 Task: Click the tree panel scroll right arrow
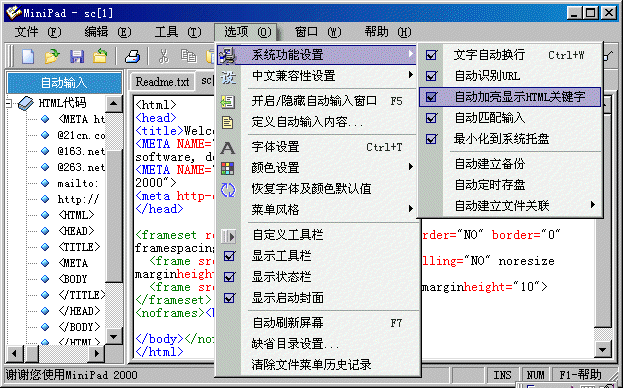96,353
